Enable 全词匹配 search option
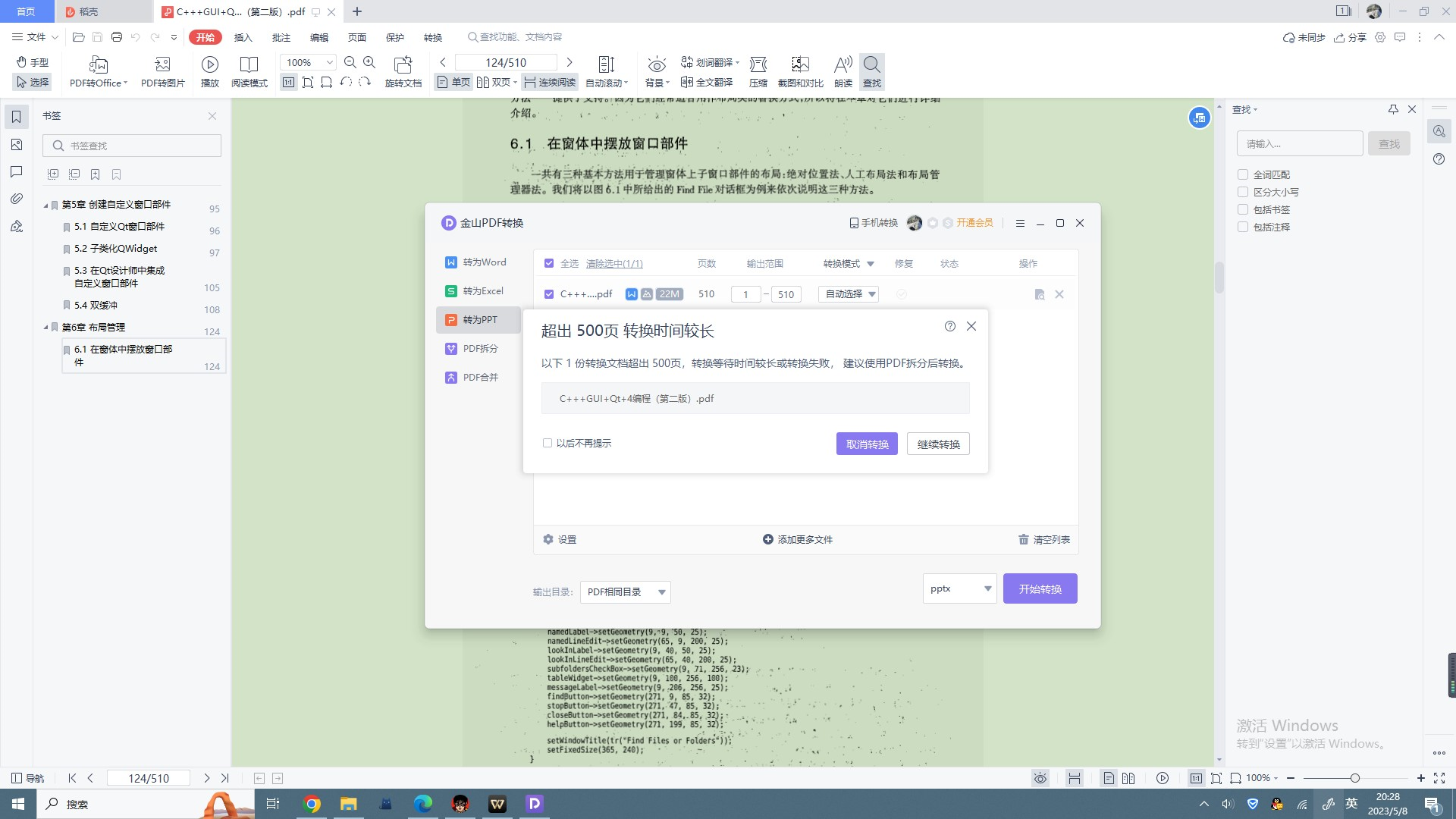 [x=1243, y=174]
